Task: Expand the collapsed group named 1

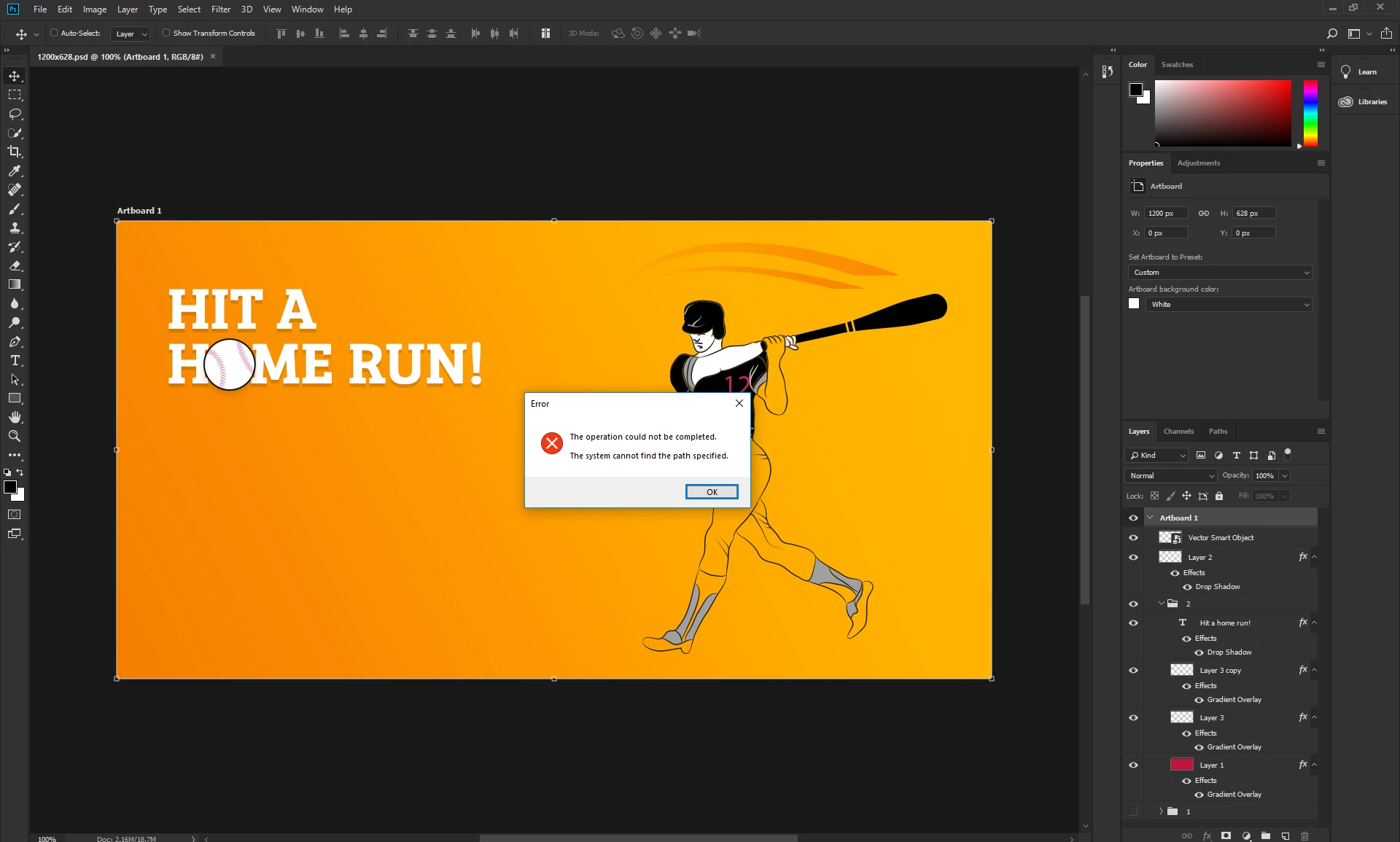Action: 1161,811
